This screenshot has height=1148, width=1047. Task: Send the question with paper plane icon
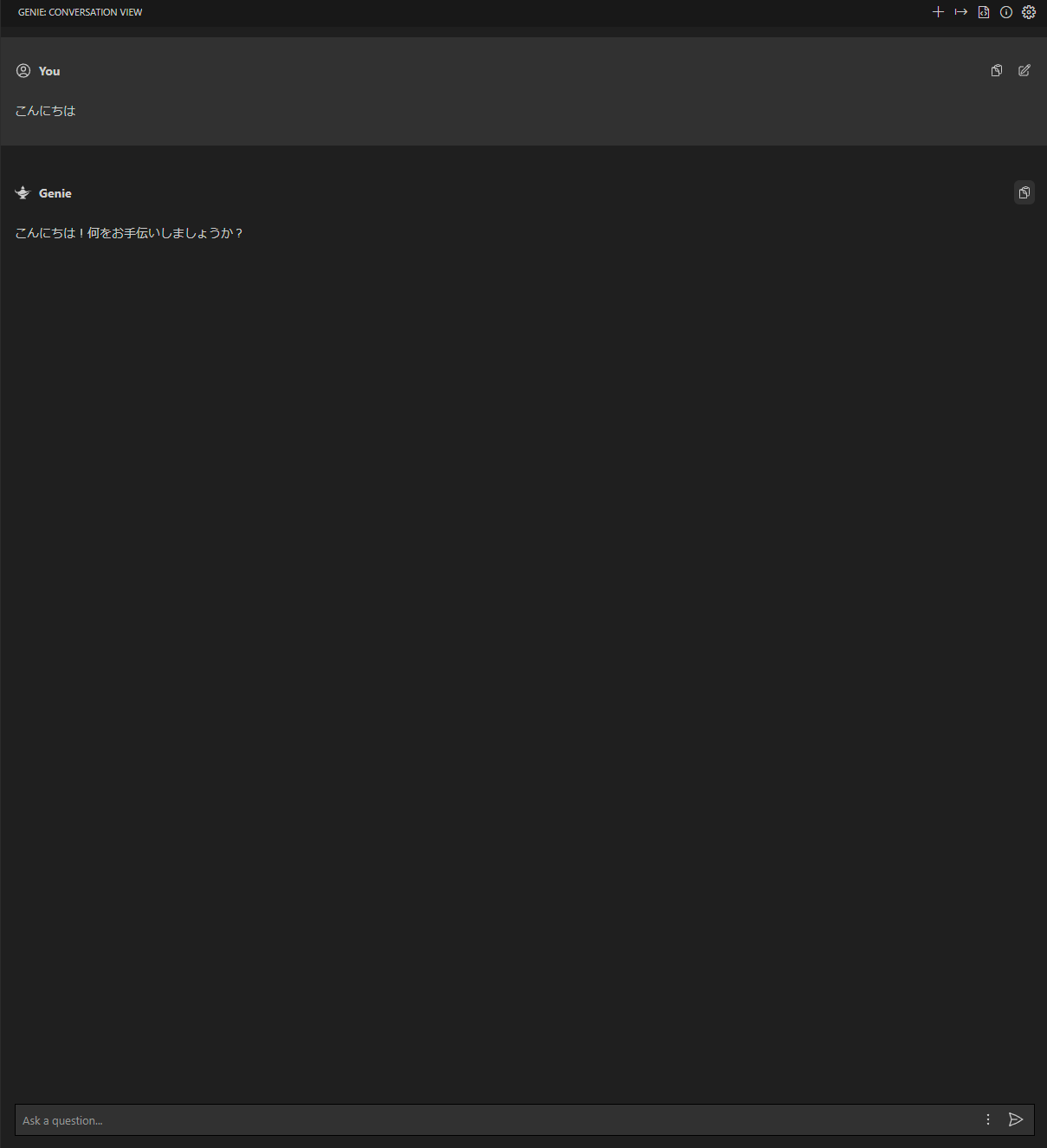pyautogui.click(x=1016, y=1119)
